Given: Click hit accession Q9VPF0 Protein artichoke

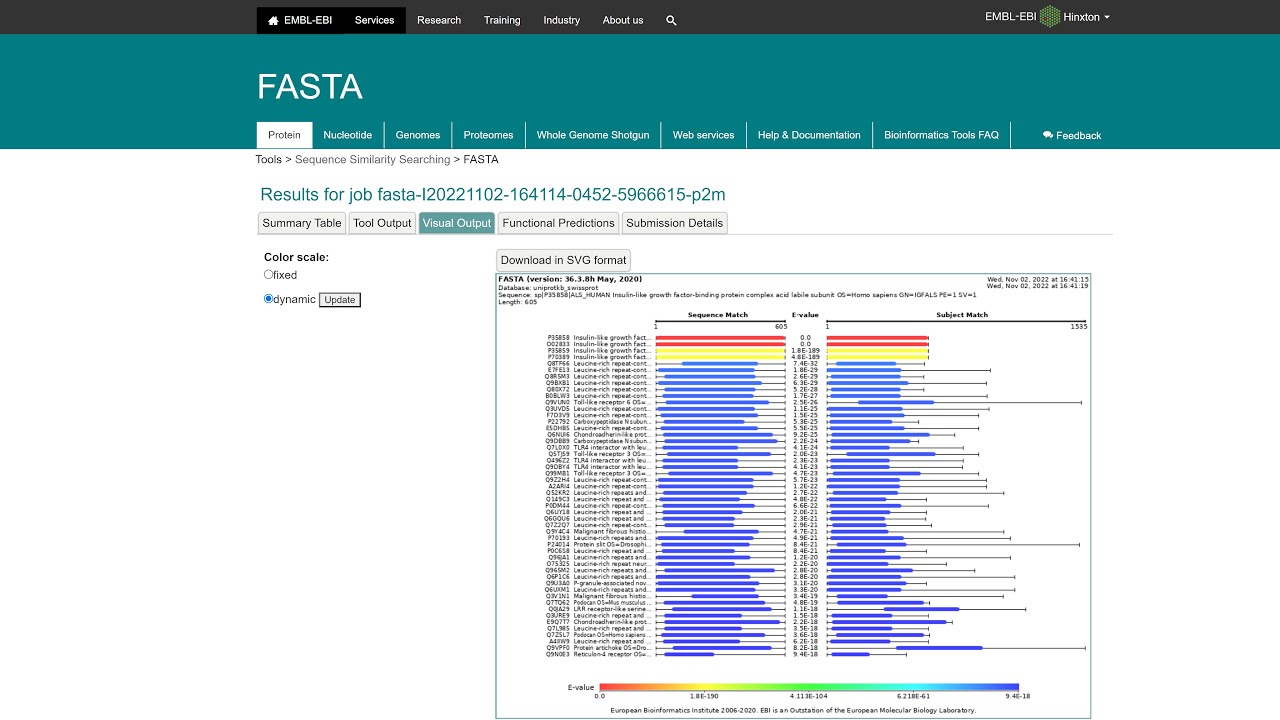Looking at the screenshot, I should point(558,648).
